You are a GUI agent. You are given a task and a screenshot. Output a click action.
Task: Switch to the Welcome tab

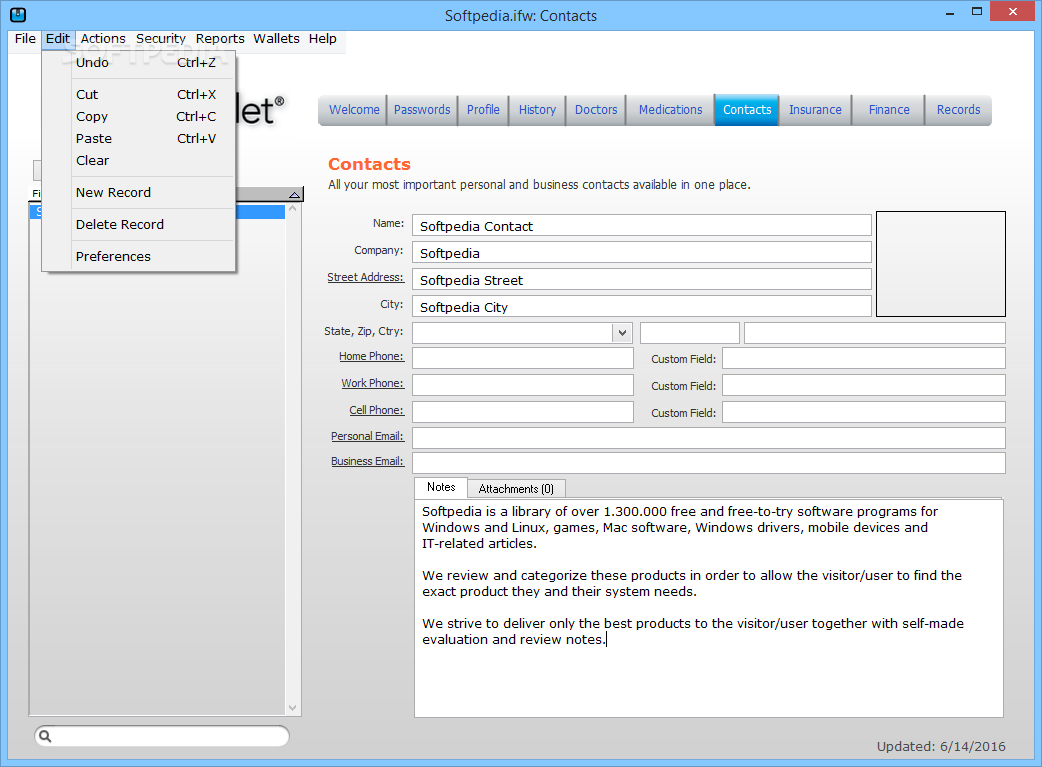click(x=354, y=110)
